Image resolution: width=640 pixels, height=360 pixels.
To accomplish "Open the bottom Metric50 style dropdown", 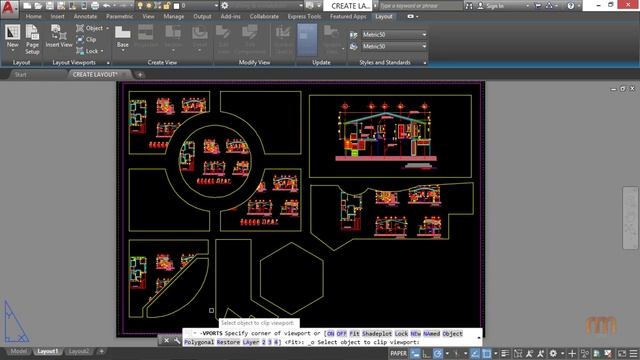I will pos(424,47).
